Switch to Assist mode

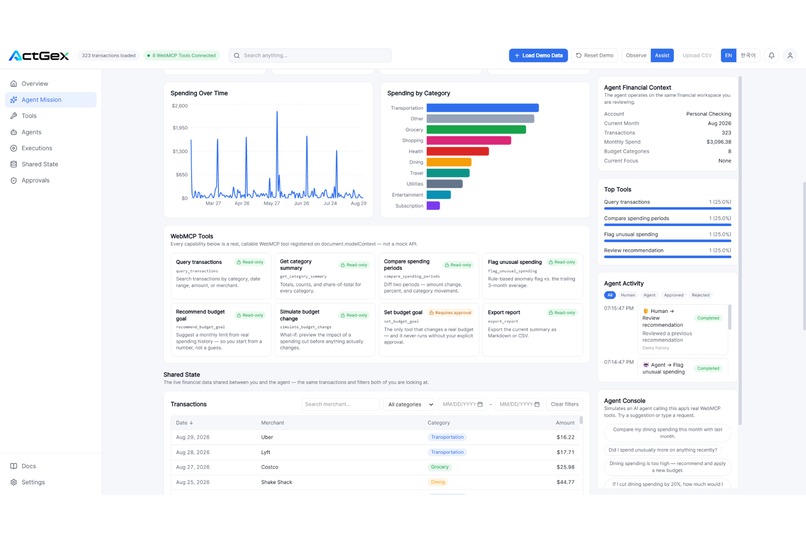pos(662,55)
